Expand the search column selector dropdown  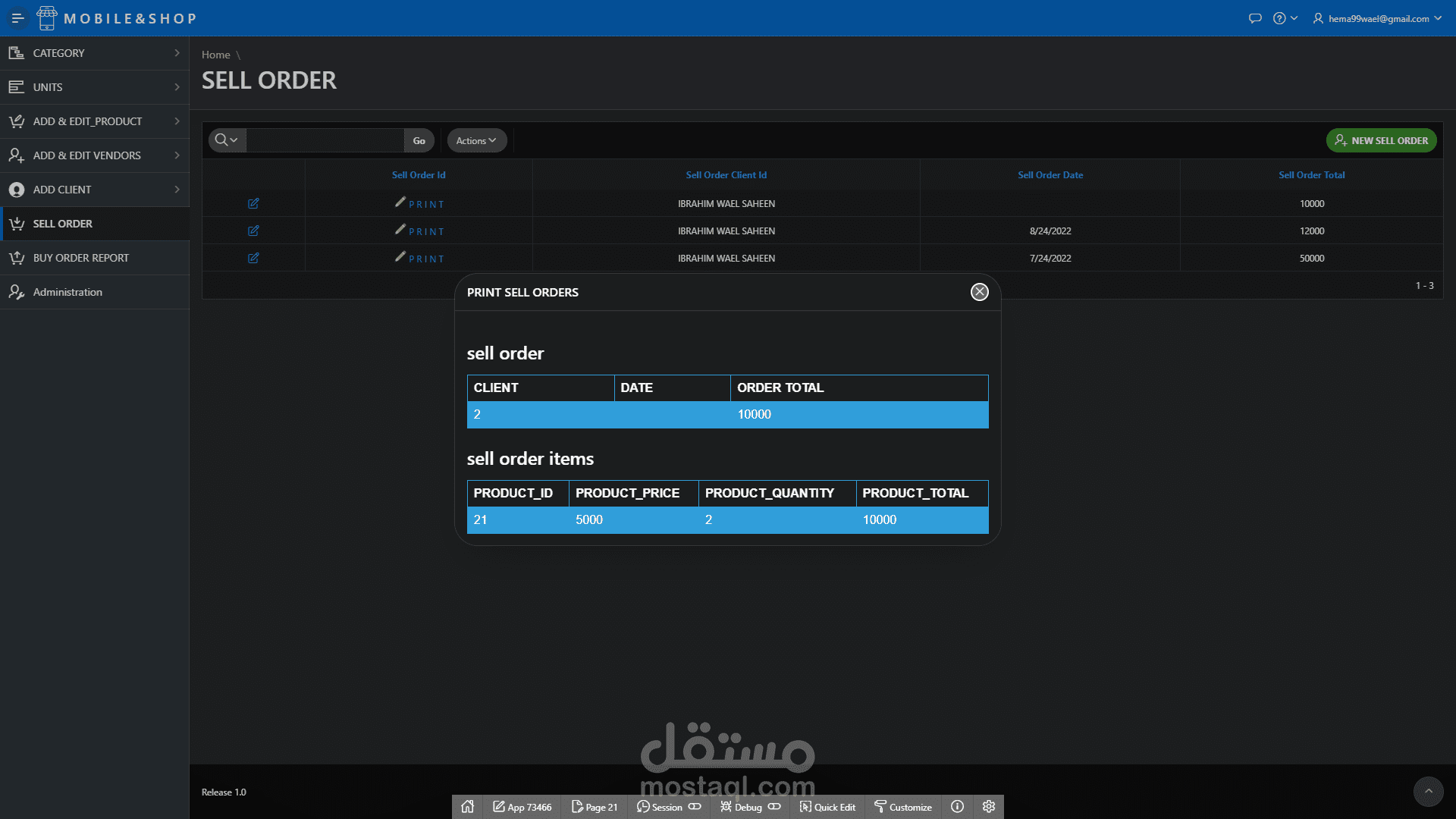tap(226, 140)
